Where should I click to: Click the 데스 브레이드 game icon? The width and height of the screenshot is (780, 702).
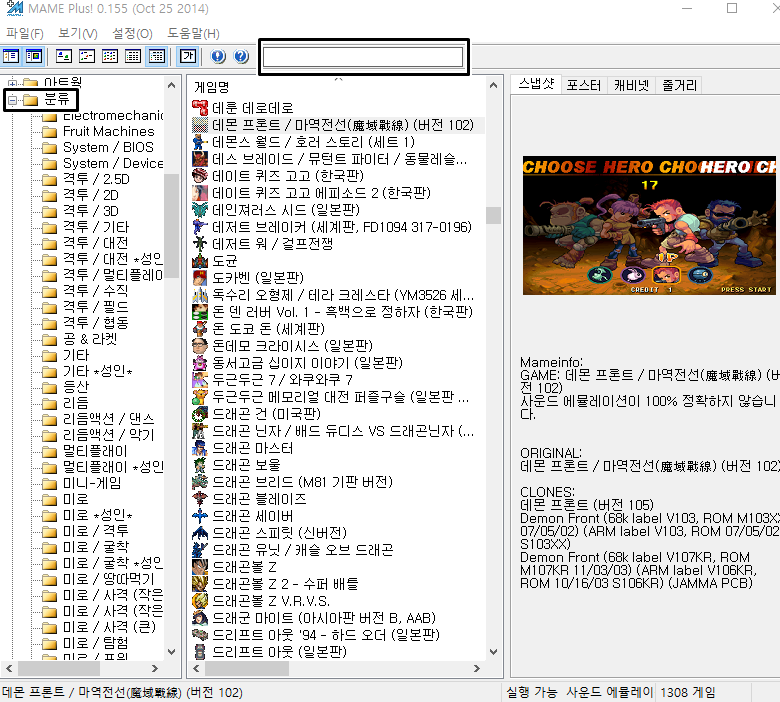[x=200, y=159]
